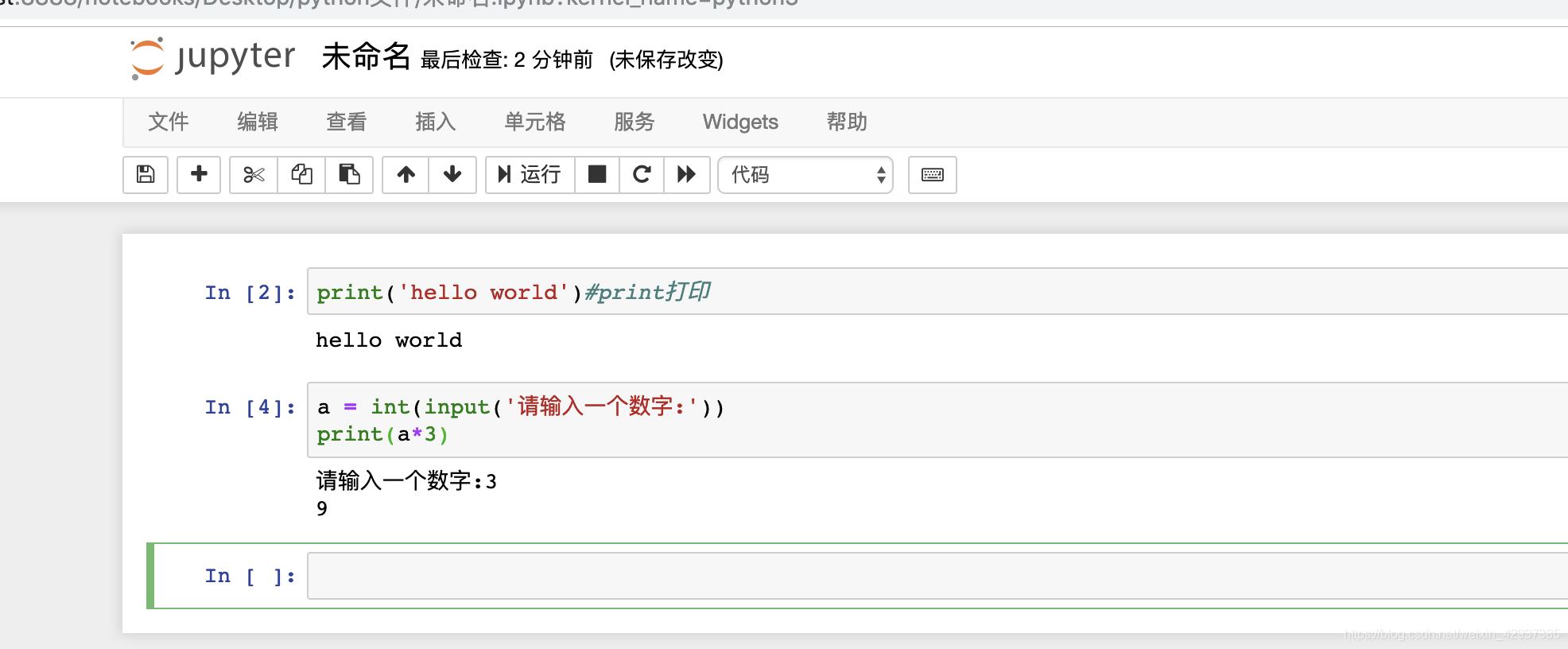The height and width of the screenshot is (649, 1568).
Task: Open command palette keyboard icon
Action: pos(933,174)
